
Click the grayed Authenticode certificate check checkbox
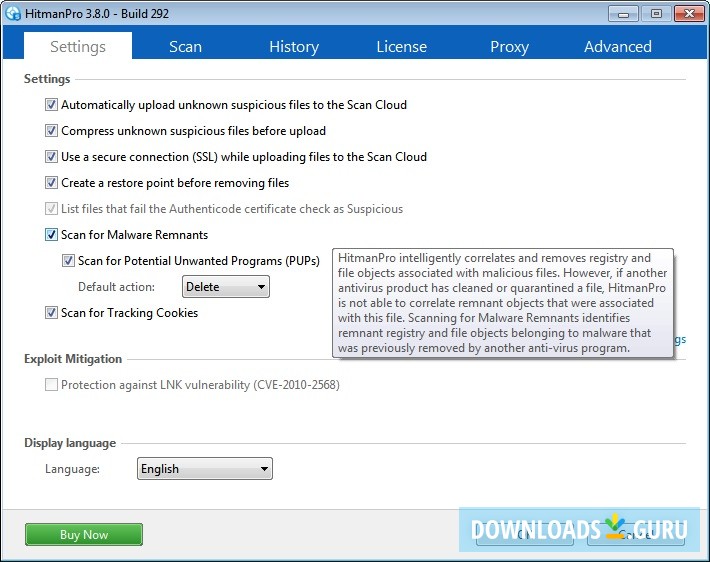[51, 209]
